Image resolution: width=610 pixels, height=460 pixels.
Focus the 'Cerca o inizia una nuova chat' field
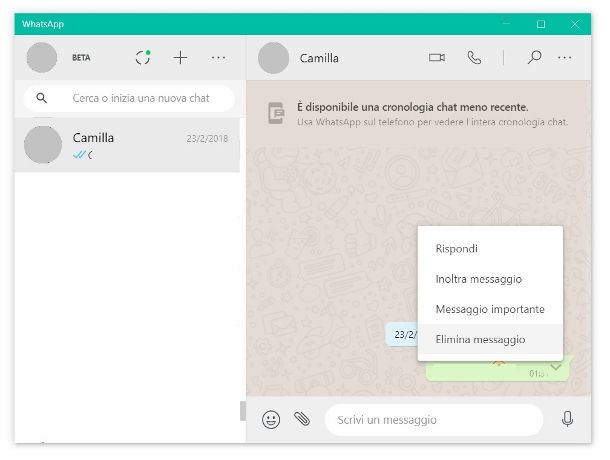pos(130,98)
